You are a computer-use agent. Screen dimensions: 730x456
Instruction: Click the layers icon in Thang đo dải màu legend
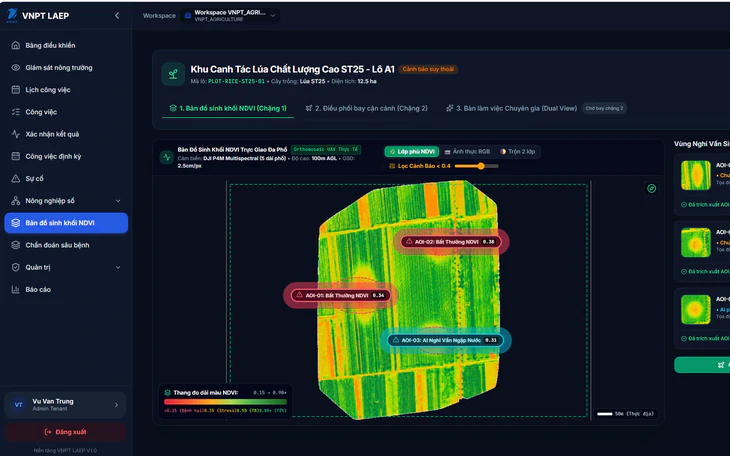167,393
